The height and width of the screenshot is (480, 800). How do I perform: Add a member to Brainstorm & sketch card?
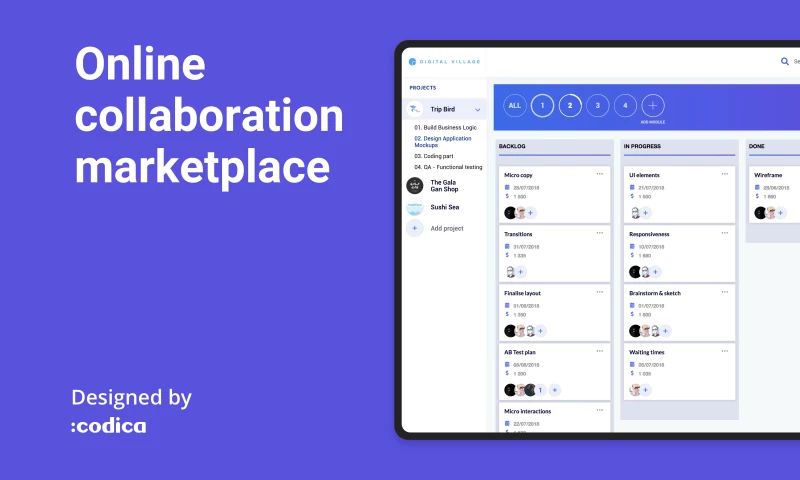[665, 331]
